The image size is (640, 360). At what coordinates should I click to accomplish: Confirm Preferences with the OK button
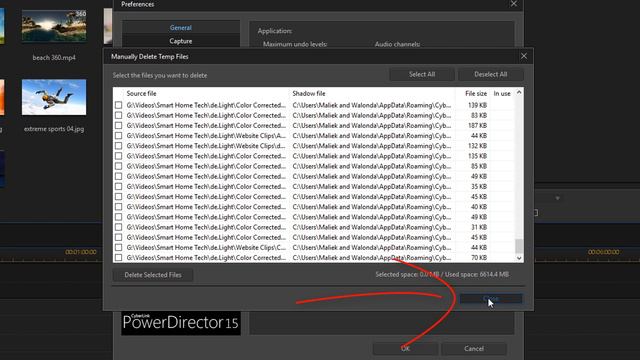405,349
